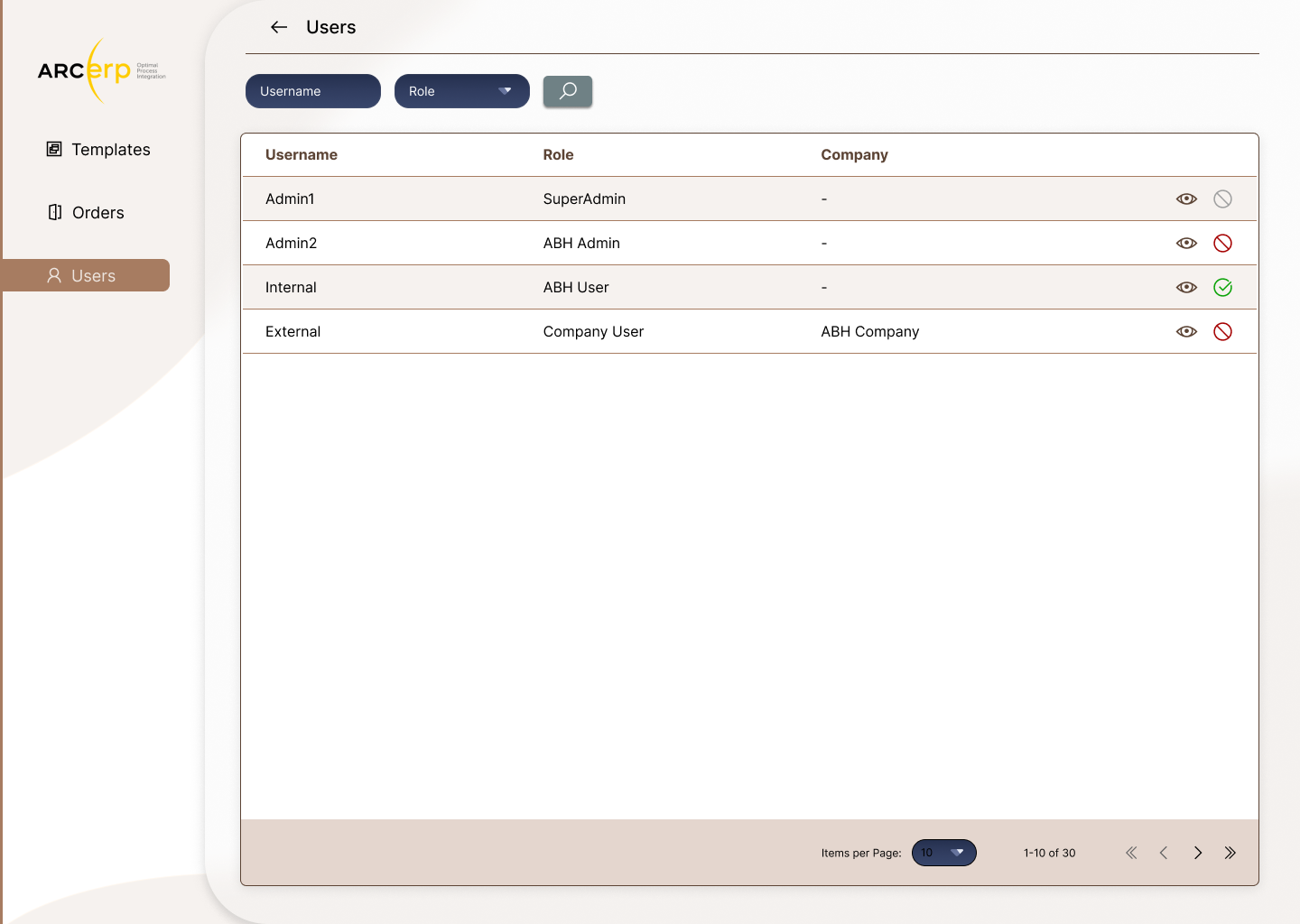Click the Username column header
Viewport: 1300px width, 924px height.
(302, 155)
